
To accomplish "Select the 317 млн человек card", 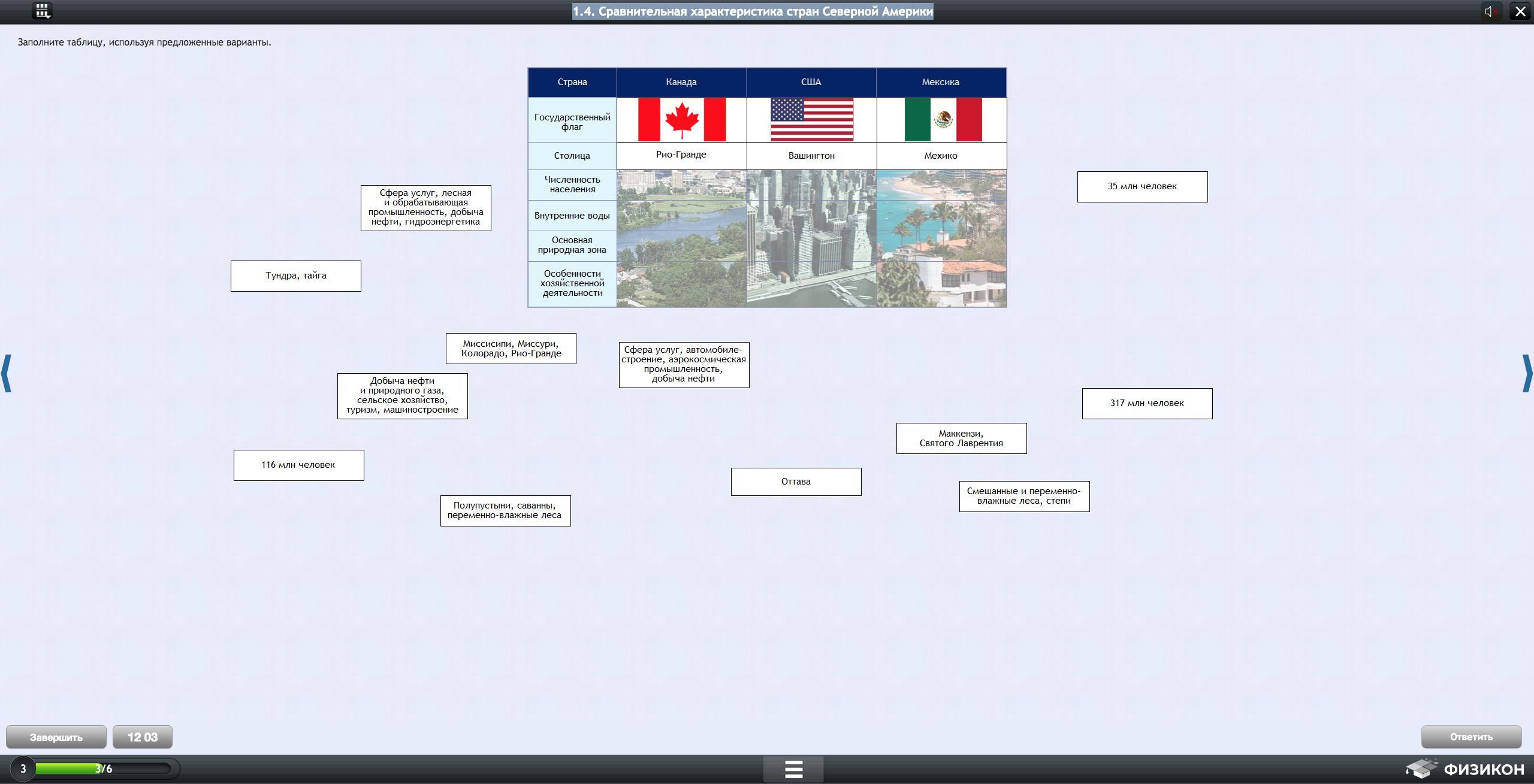I will [x=1146, y=404].
